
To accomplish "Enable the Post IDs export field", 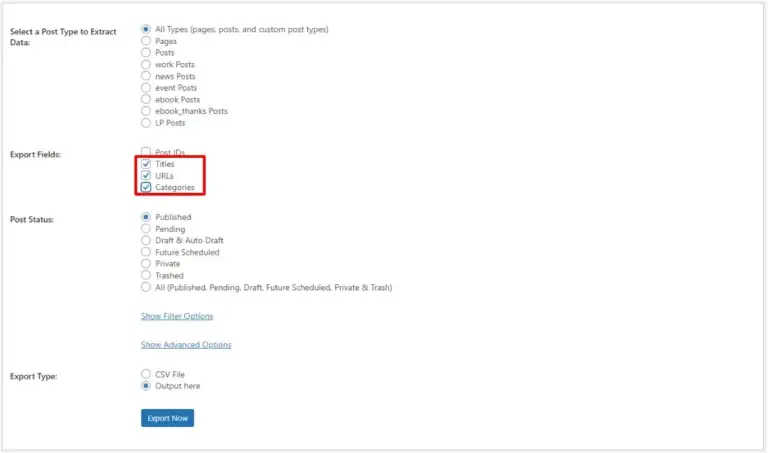I will (x=146, y=152).
